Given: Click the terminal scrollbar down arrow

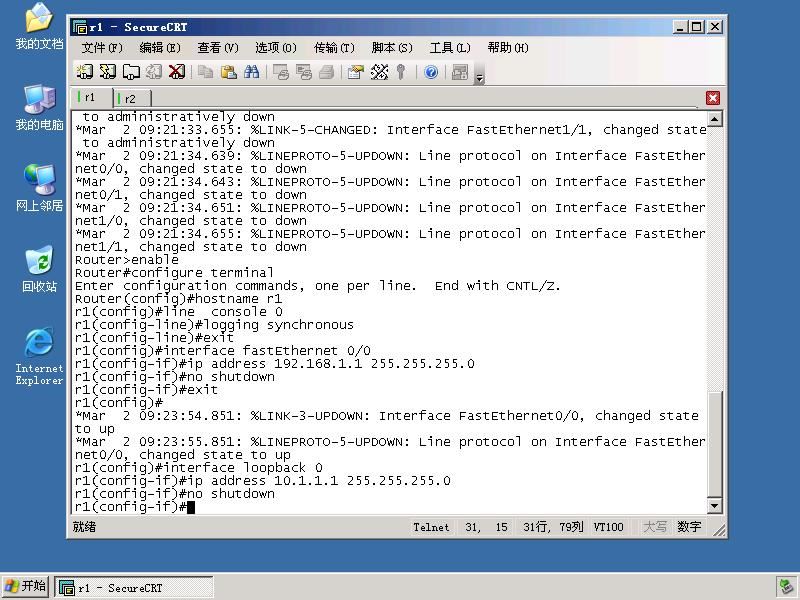Looking at the screenshot, I should coord(714,506).
